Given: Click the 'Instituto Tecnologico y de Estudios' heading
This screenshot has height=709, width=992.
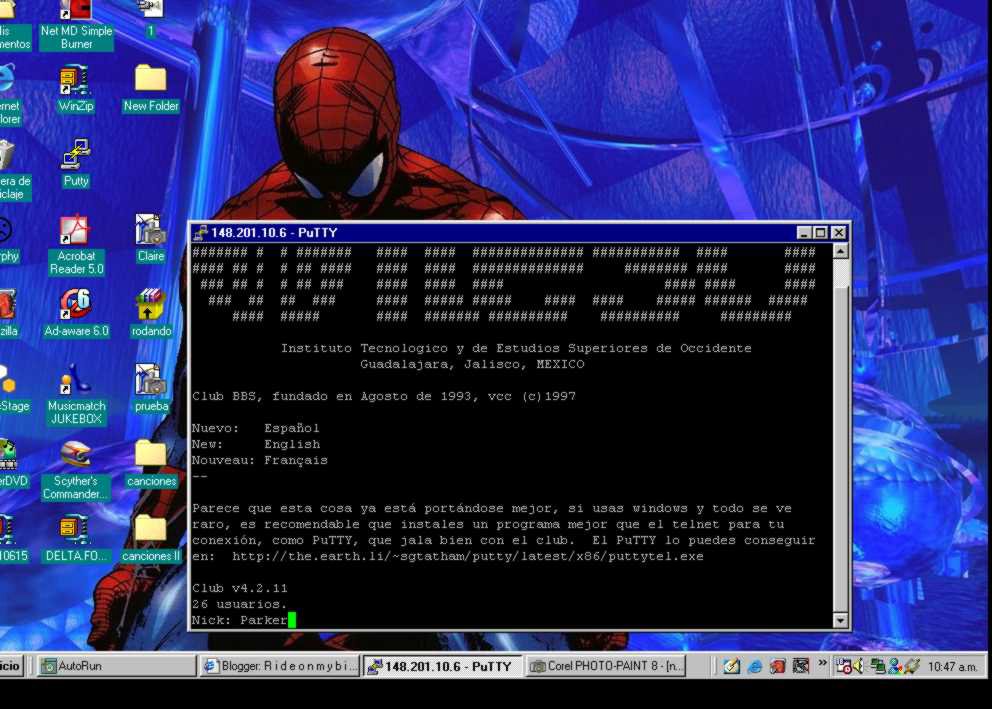Looking at the screenshot, I should pos(516,348).
